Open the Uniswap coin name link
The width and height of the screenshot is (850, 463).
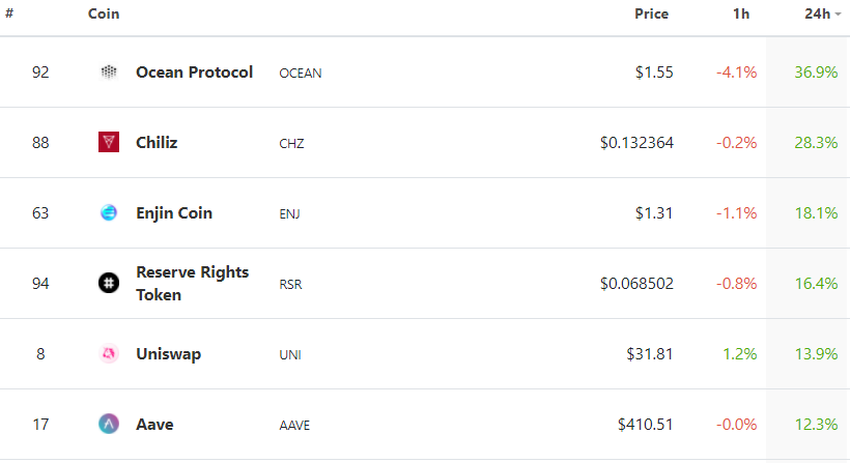click(168, 354)
